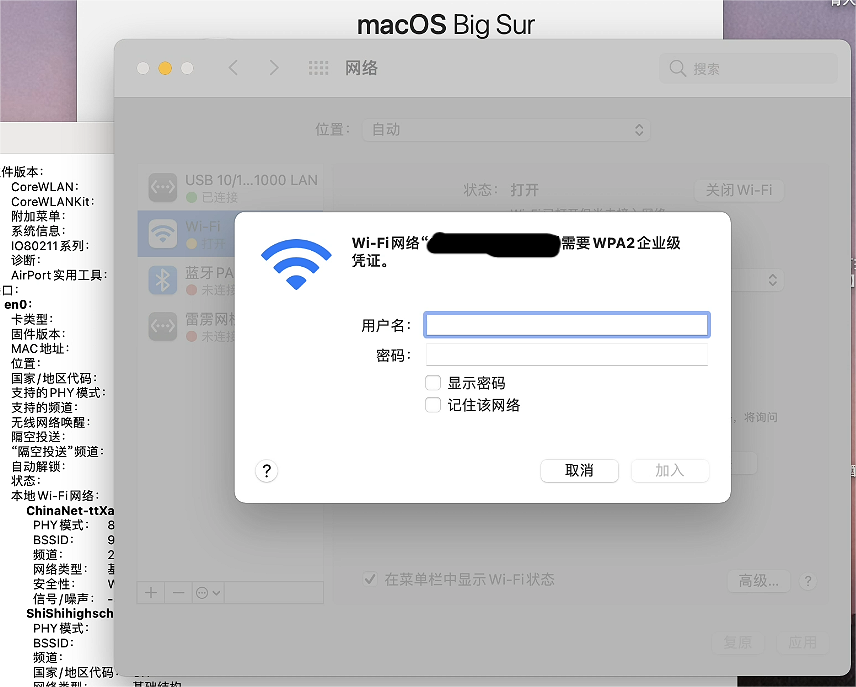Click the 国家/地区代码 row under 位置
This screenshot has width=856, height=687.
coord(54,378)
